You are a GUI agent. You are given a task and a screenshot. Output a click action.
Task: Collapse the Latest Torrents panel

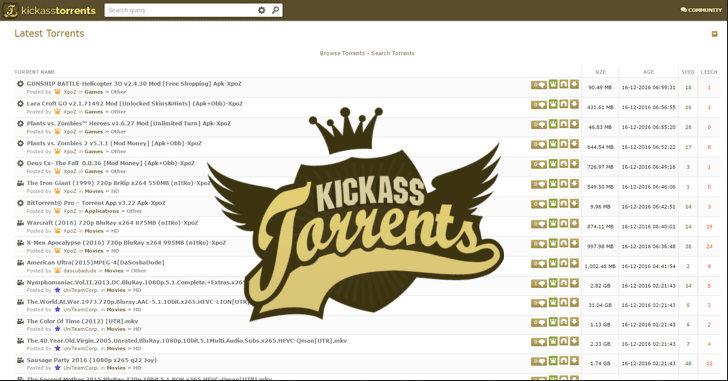[x=715, y=34]
